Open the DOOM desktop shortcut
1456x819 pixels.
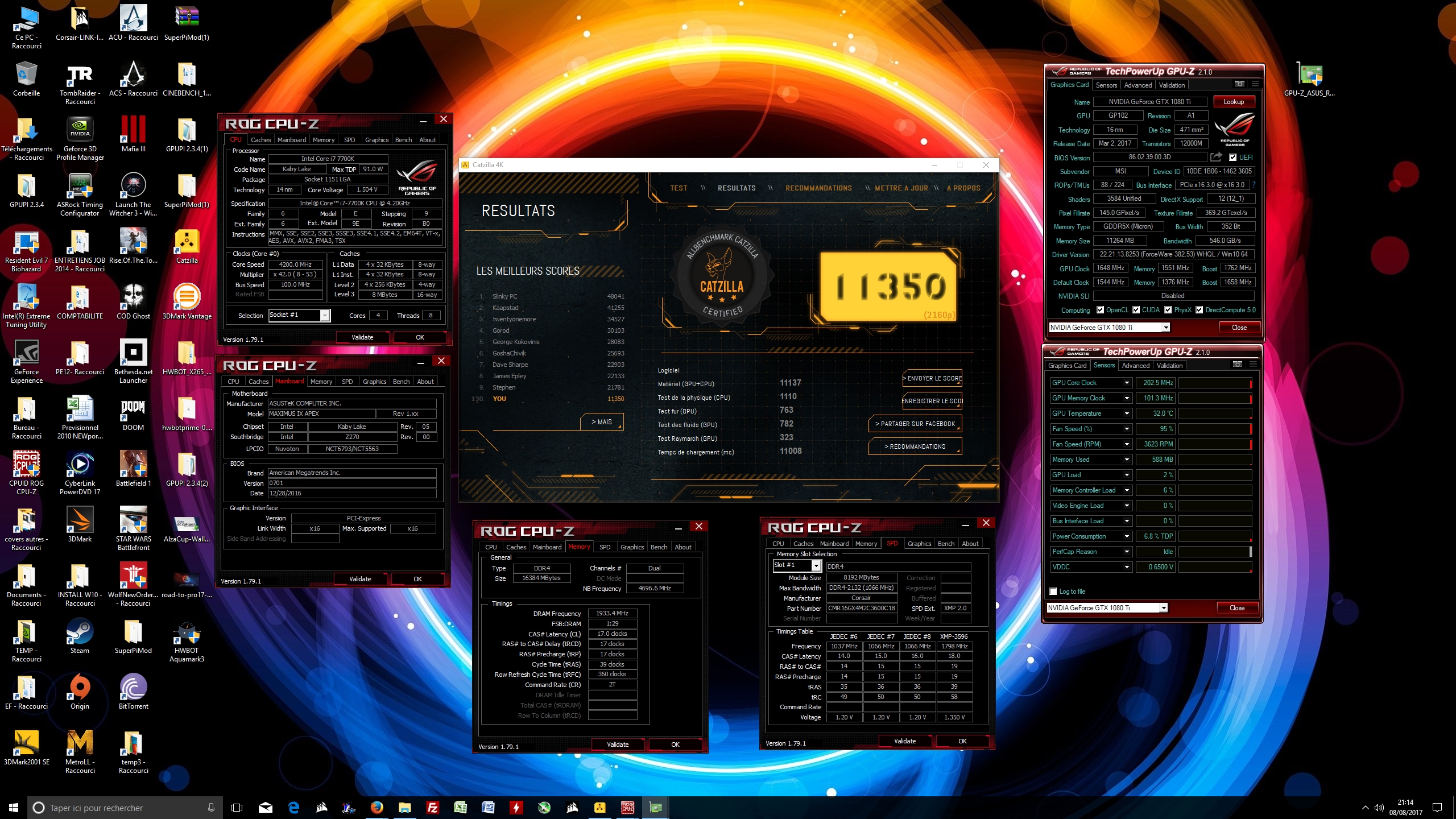point(133,413)
